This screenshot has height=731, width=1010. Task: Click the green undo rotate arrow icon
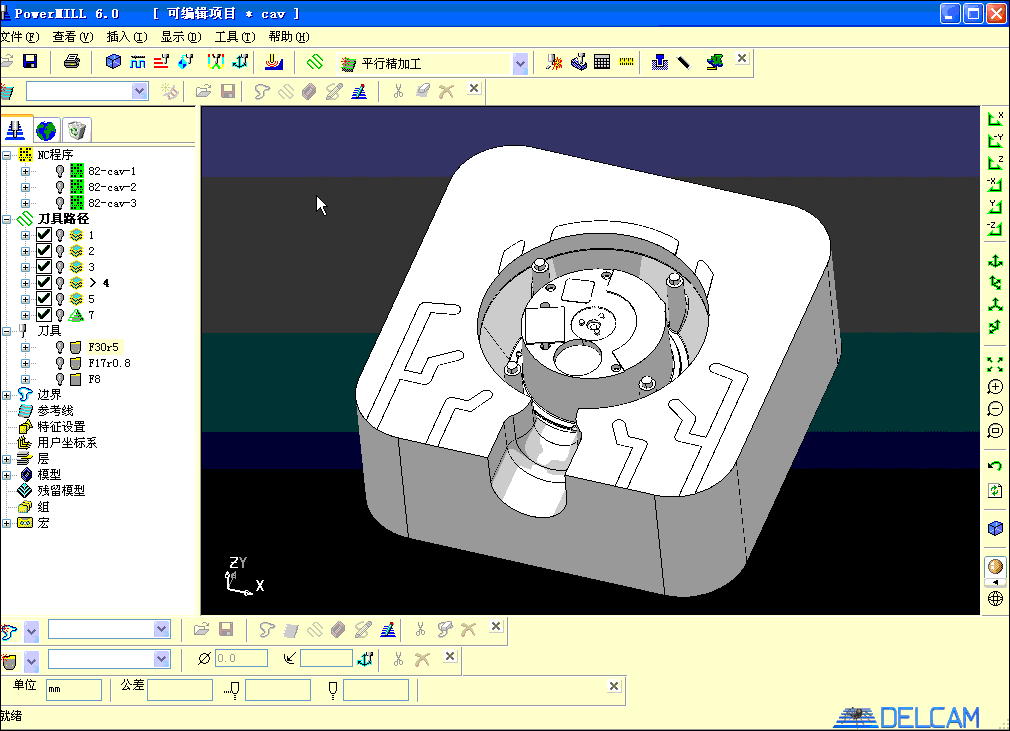995,465
